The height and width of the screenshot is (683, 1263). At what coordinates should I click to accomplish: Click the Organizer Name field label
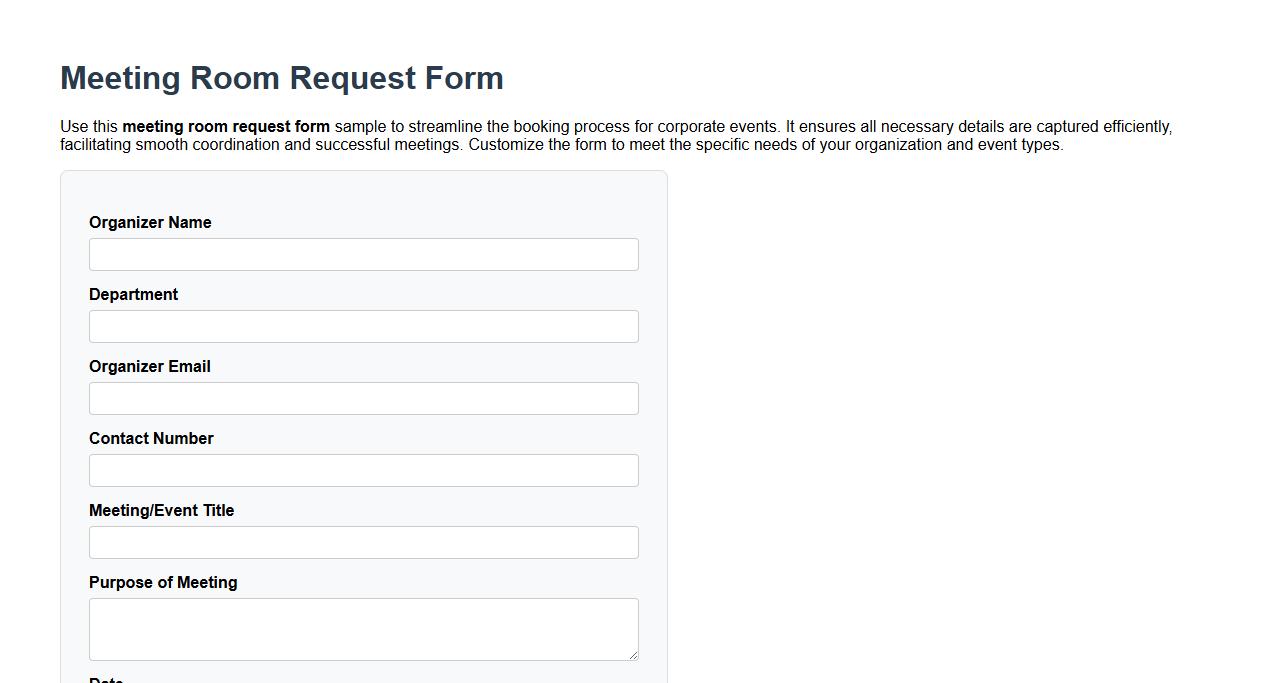coord(150,222)
